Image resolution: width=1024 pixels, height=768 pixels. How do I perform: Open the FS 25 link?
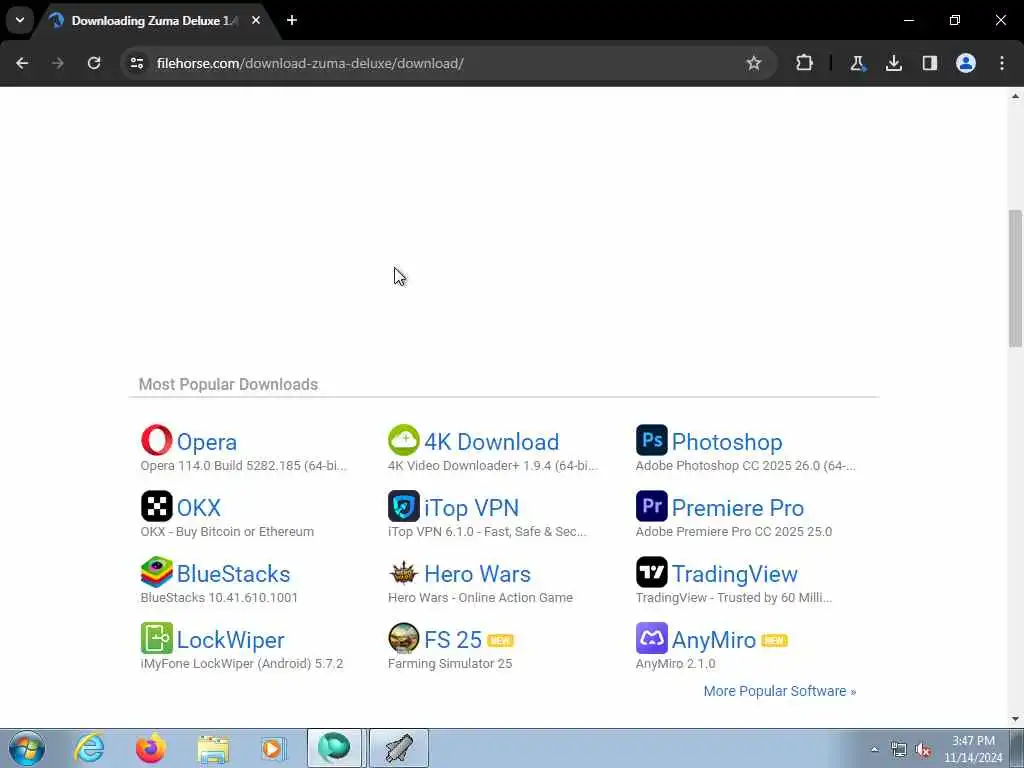point(453,640)
